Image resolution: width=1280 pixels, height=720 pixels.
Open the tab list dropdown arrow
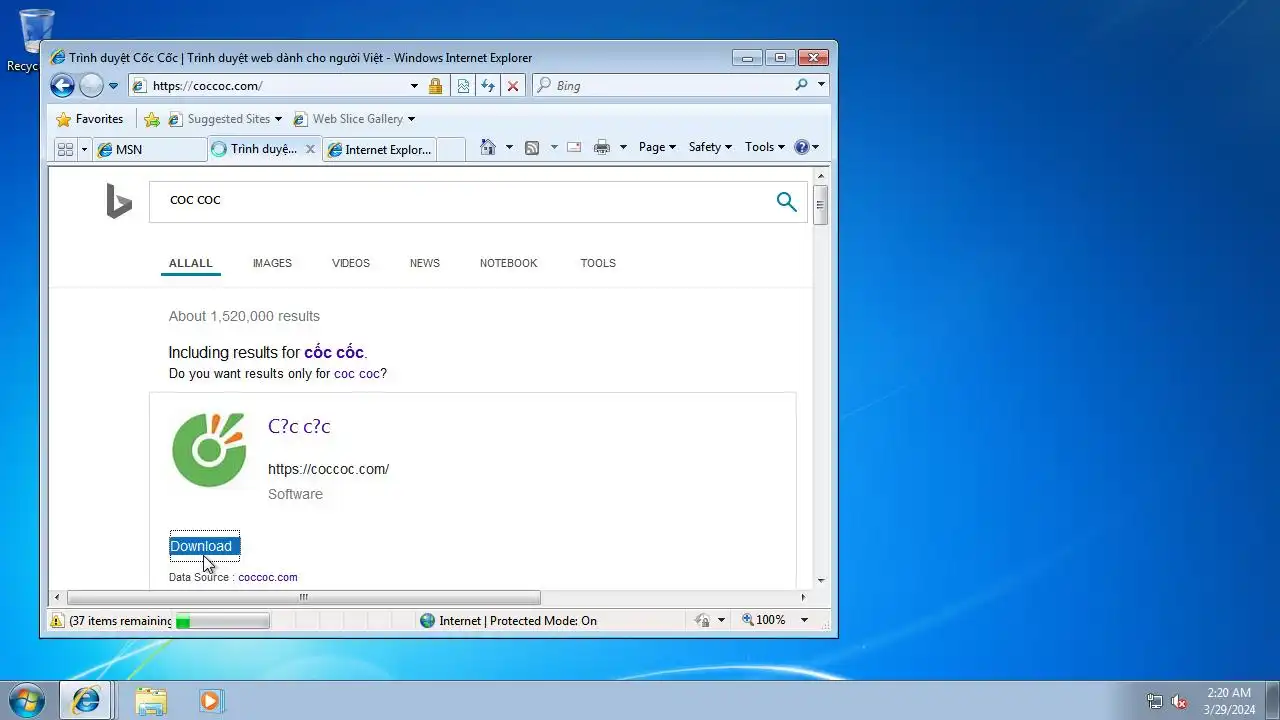point(84,149)
